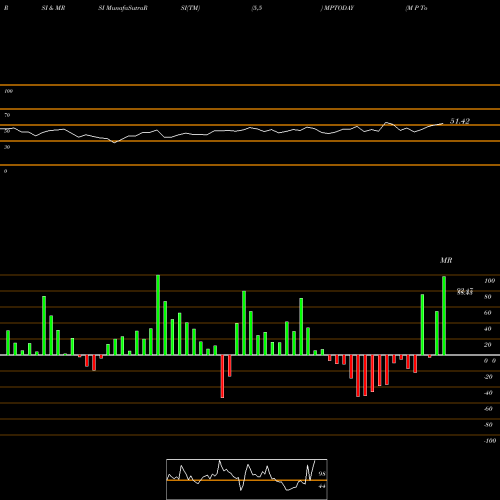Click the last green MR bar reaching 100
Image resolution: width=500 pixels, height=500 pixels.
coord(444,315)
